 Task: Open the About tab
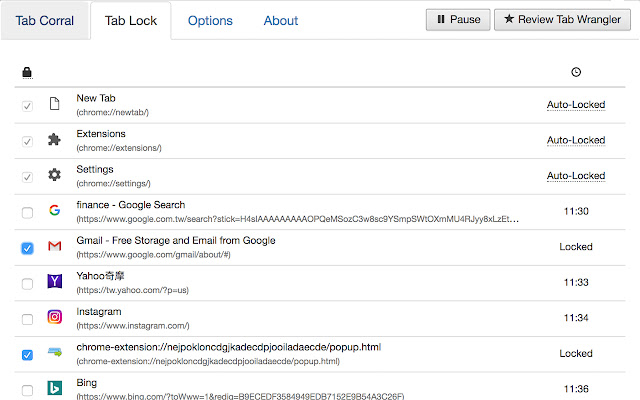pyautogui.click(x=281, y=20)
